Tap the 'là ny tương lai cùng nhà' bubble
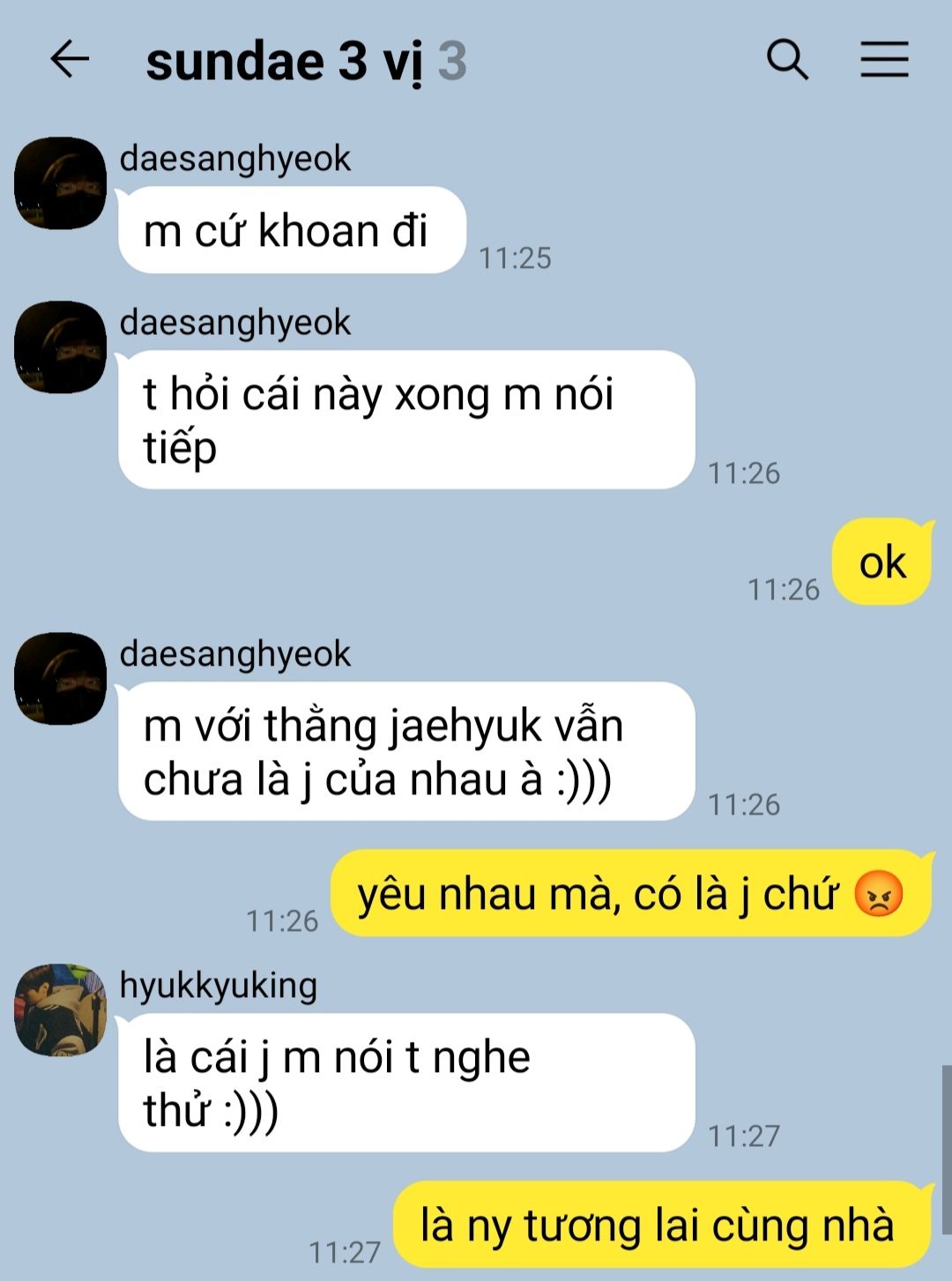Screen dimensions: 952x1281 point(662,1225)
